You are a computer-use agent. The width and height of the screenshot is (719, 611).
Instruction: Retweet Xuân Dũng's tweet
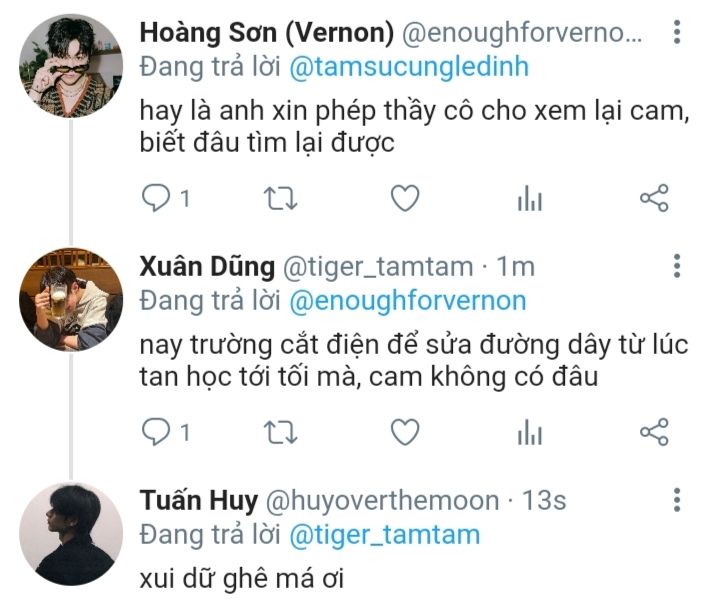click(280, 432)
